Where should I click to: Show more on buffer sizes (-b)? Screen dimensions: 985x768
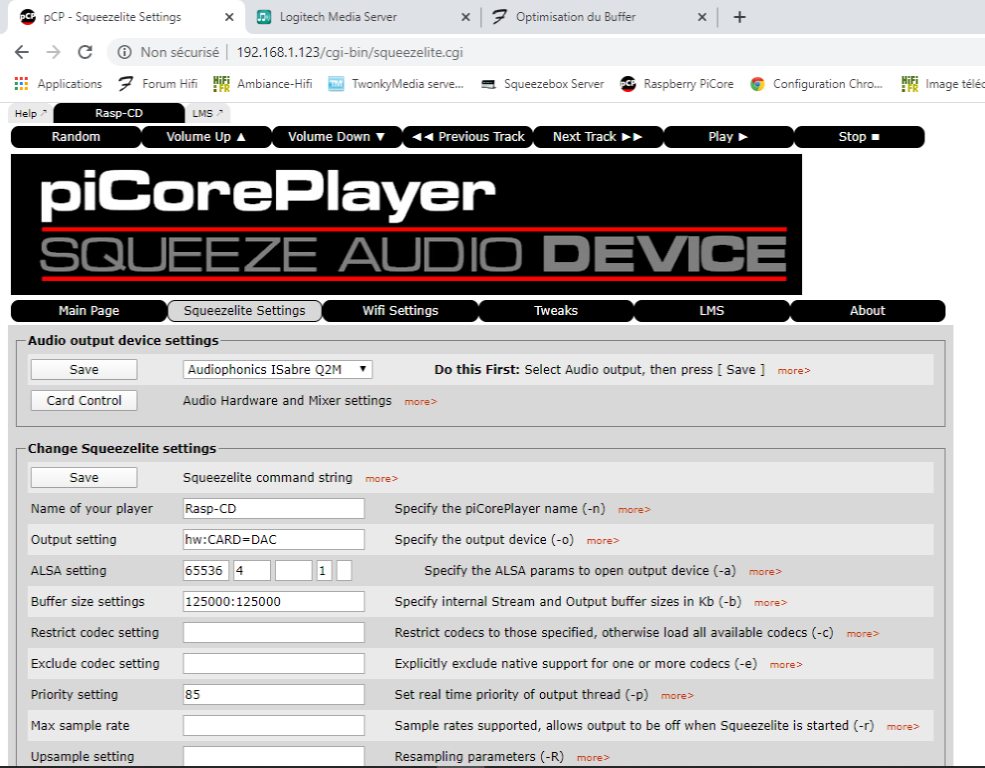tap(771, 603)
